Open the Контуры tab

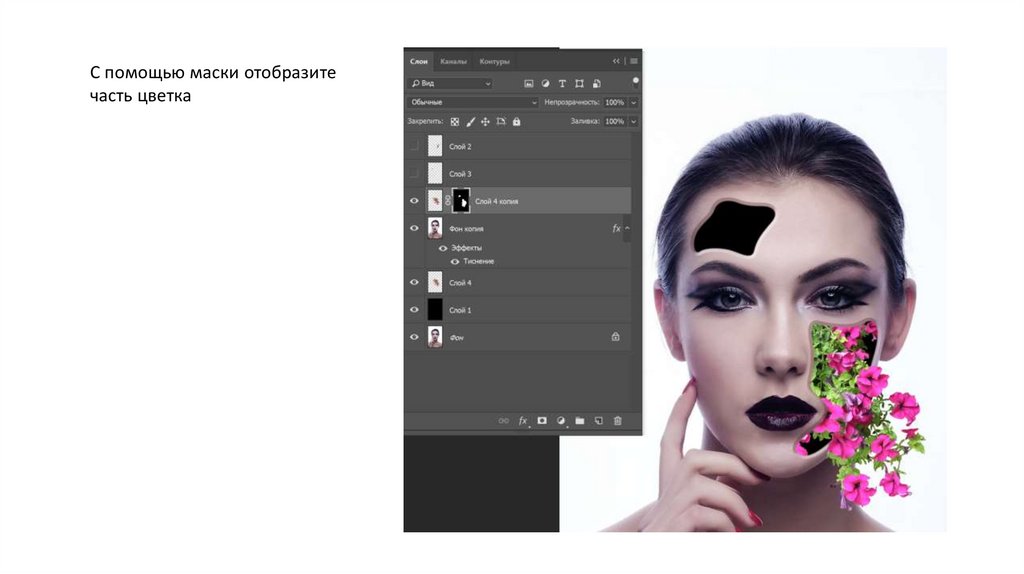[x=494, y=61]
